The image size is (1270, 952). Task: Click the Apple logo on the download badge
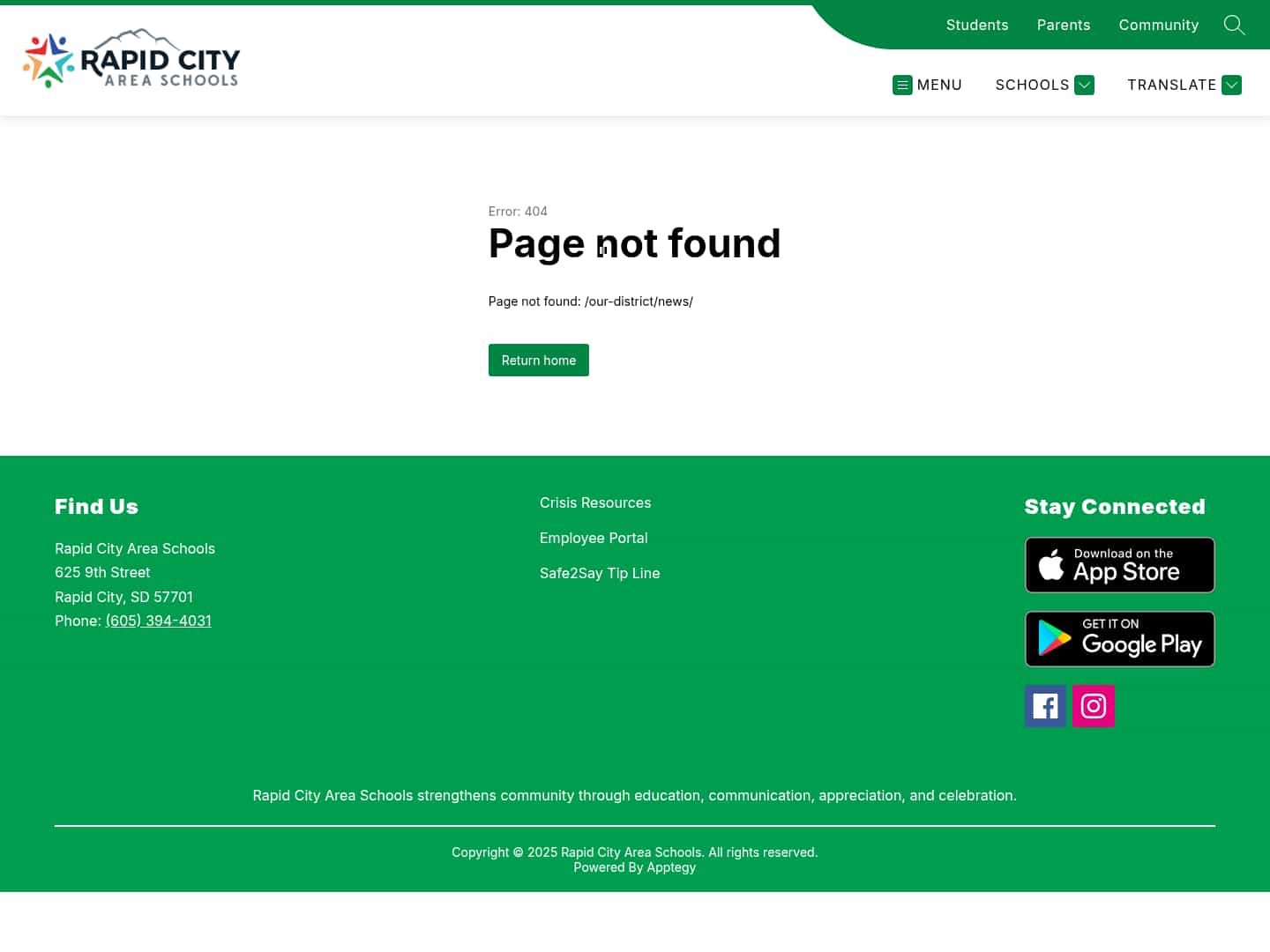tap(1052, 564)
